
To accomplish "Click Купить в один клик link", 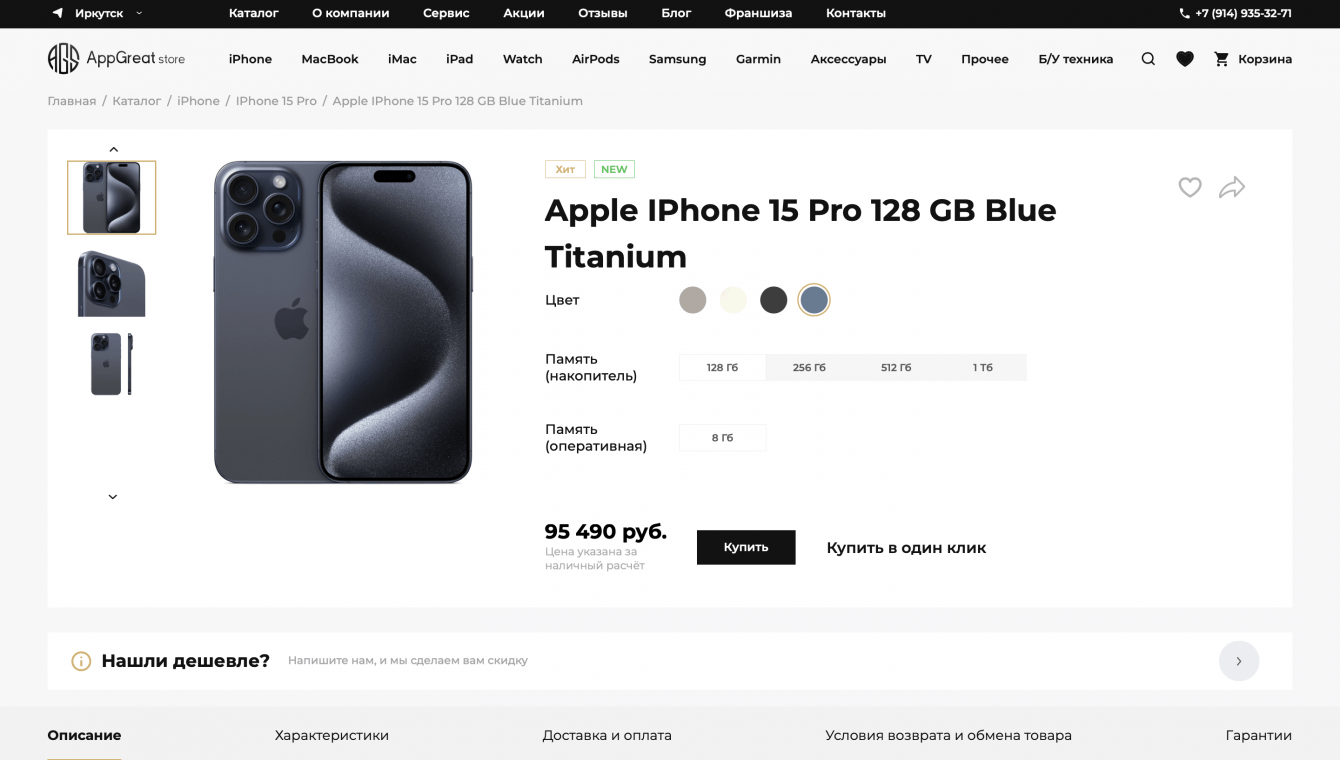I will point(906,548).
